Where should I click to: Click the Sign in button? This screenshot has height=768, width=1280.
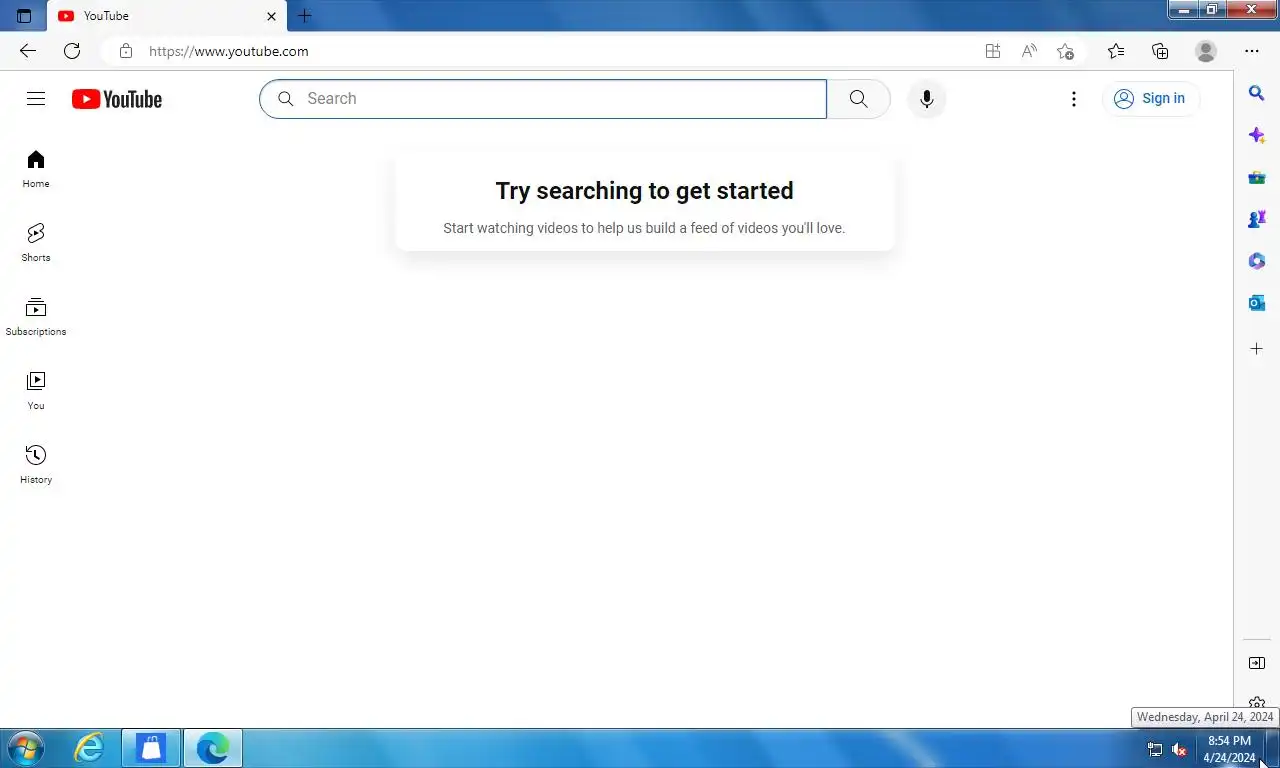click(1150, 99)
